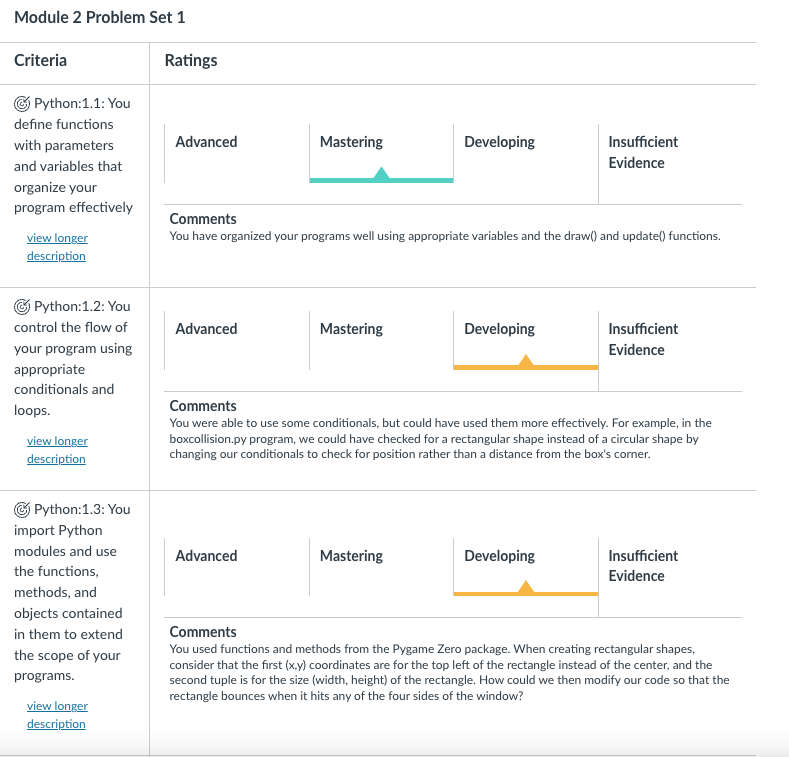Viewport: 789px width, 757px height.
Task: Click the outcome icon beside Python:1.2
Action: tap(22, 306)
